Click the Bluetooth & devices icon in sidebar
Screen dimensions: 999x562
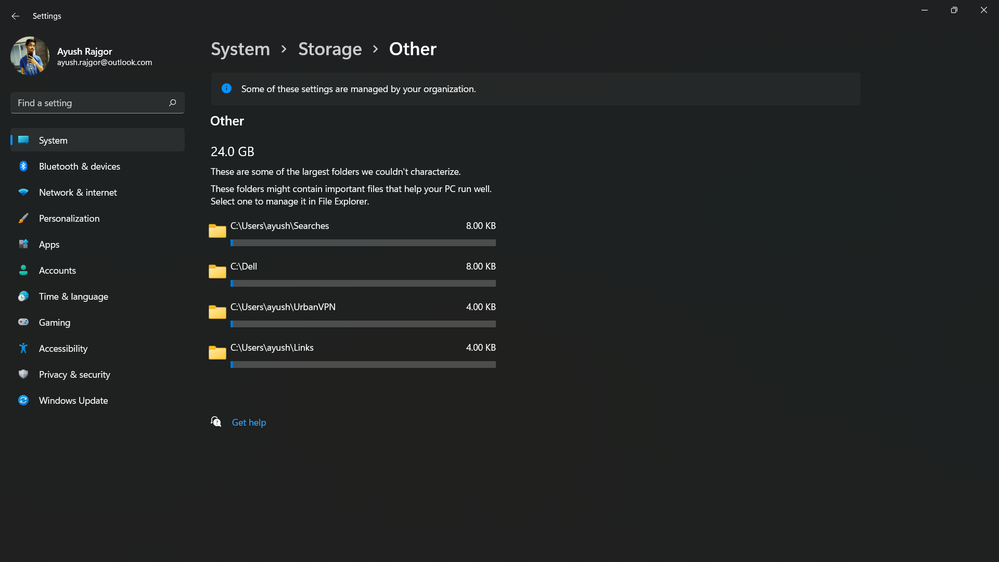pos(23,167)
